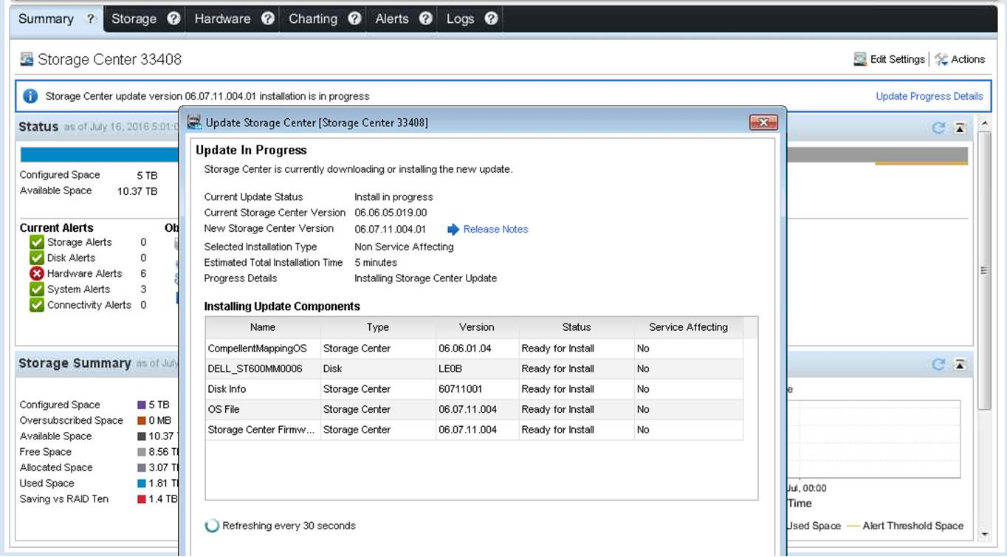Refresh the Status panel
The image size is (1007, 557).
coord(938,128)
